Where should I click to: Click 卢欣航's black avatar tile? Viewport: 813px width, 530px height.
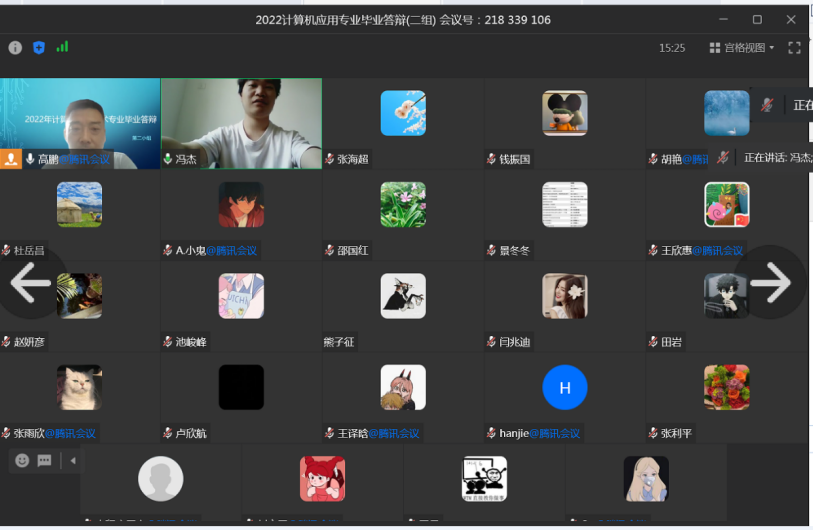tap(241, 387)
